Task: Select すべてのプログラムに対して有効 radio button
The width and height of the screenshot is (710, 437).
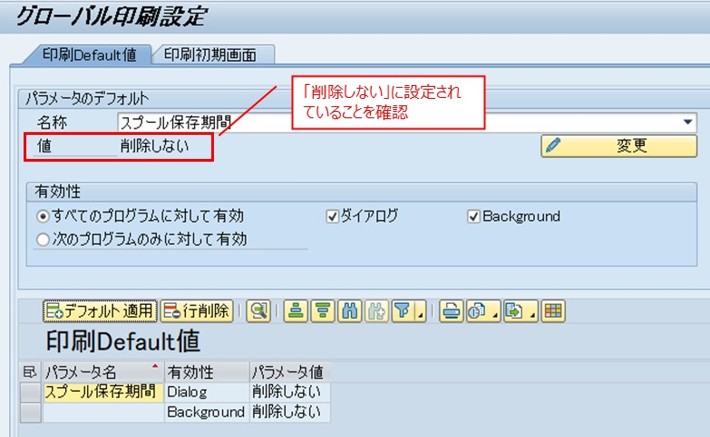Action: (43, 216)
